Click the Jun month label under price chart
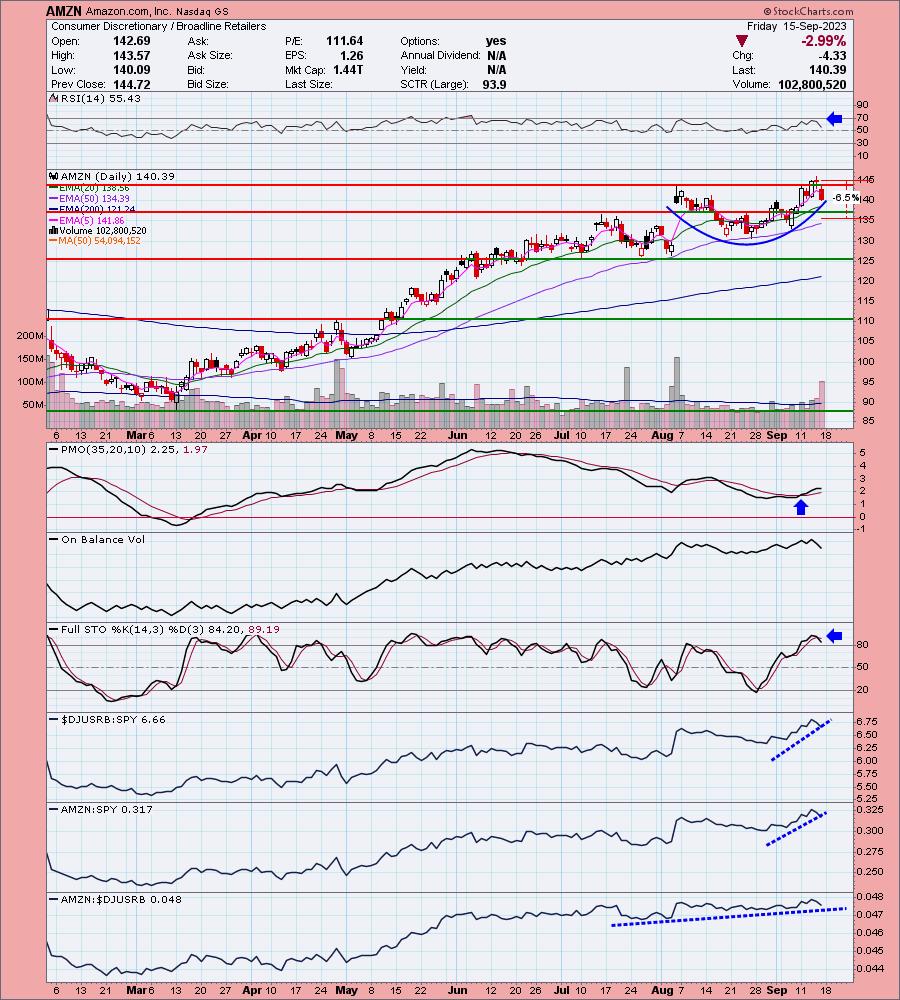The height and width of the screenshot is (1000, 900). coord(457,435)
